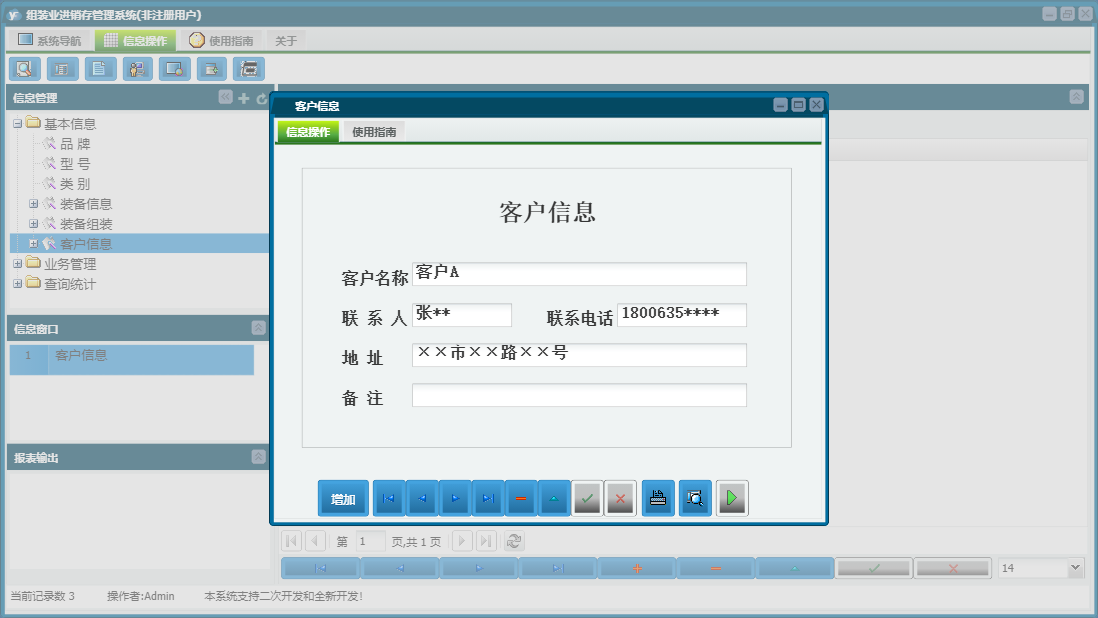The height and width of the screenshot is (618, 1098).
Task: Open the 信息操作 main tab
Action: [136, 41]
